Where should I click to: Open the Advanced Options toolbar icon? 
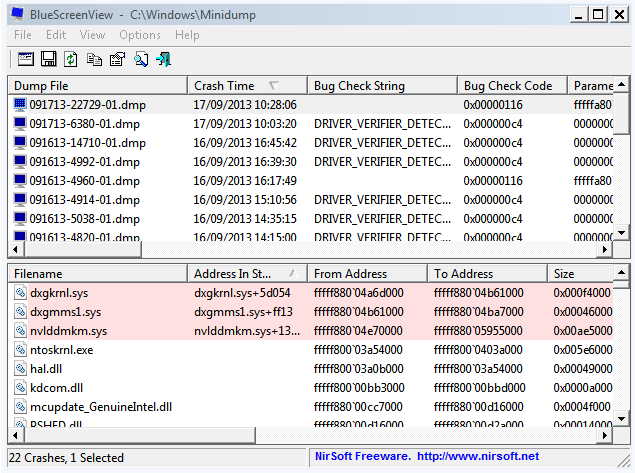click(x=26, y=59)
